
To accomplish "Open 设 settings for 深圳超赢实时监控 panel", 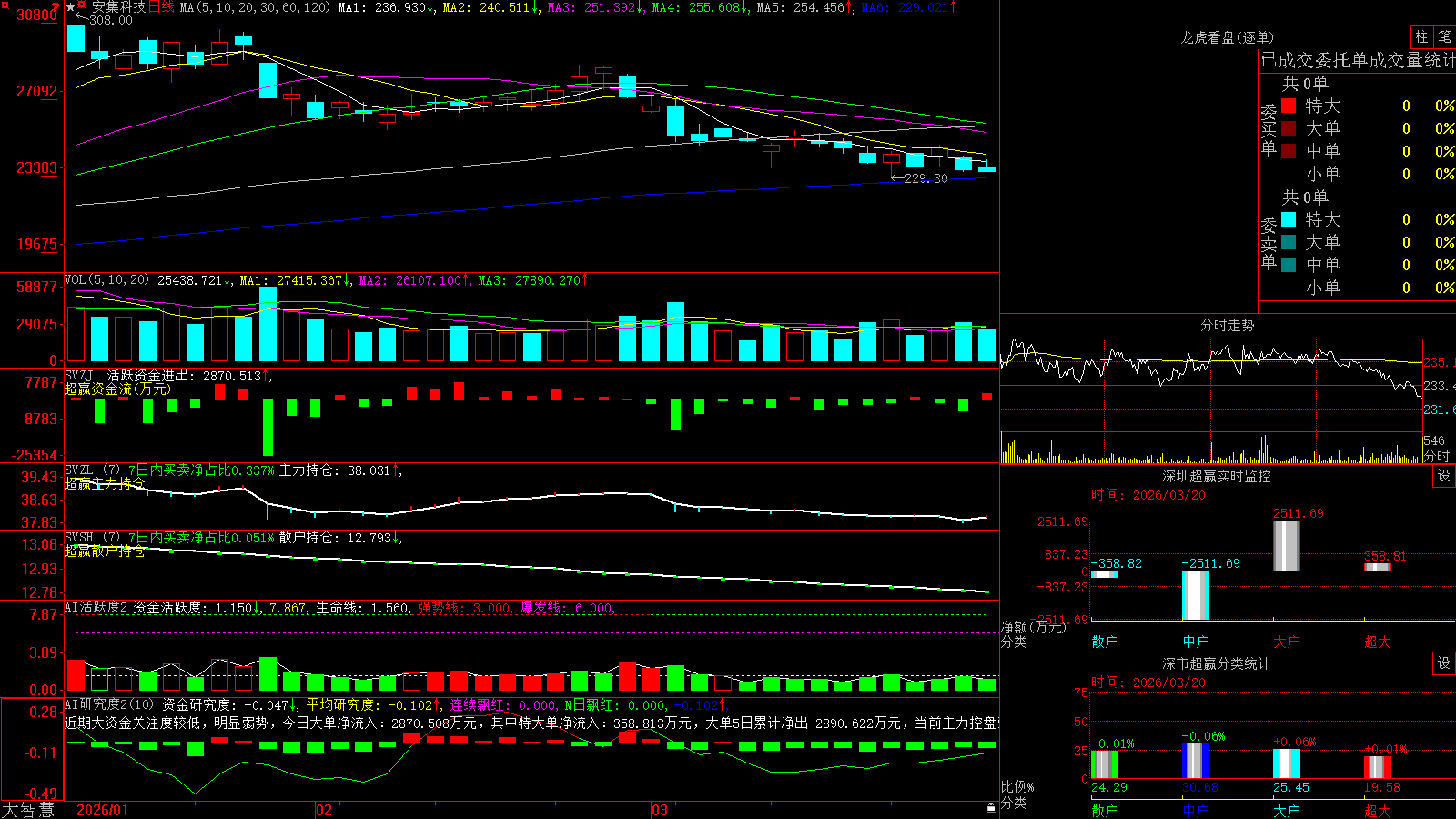I will tap(1444, 476).
